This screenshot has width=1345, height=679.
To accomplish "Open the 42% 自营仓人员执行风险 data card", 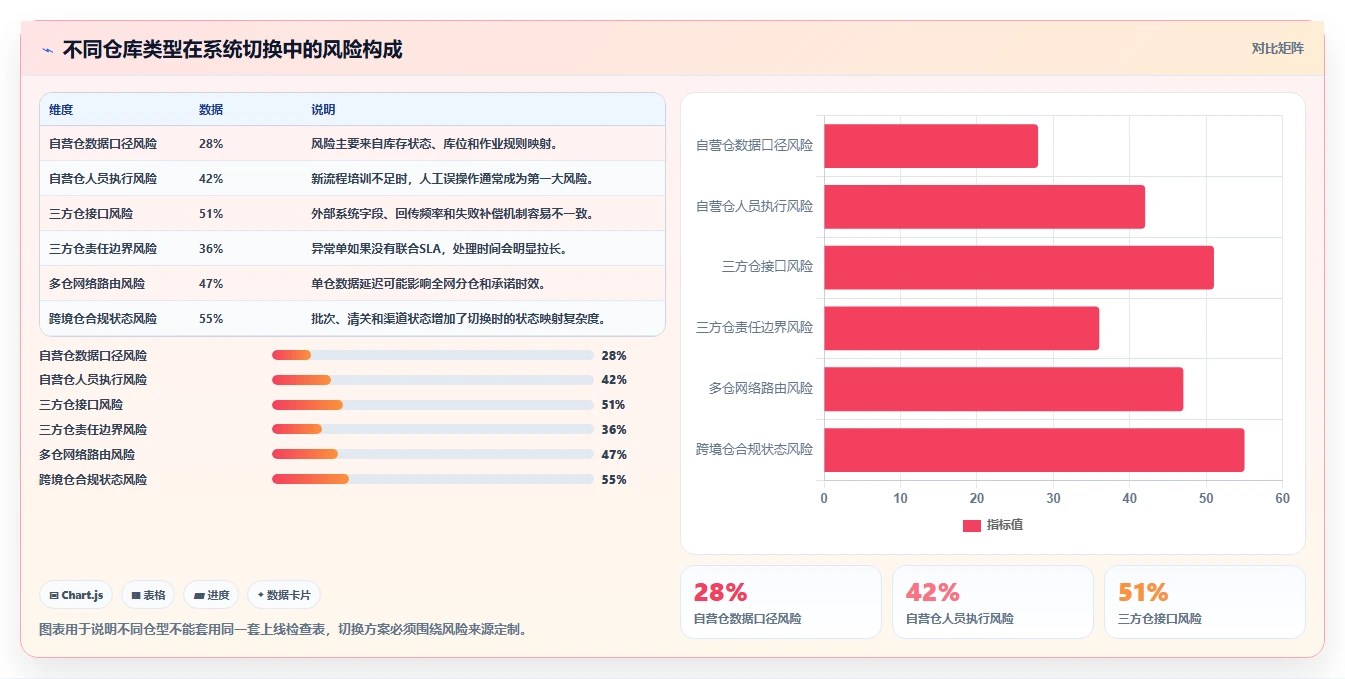I will [993, 602].
